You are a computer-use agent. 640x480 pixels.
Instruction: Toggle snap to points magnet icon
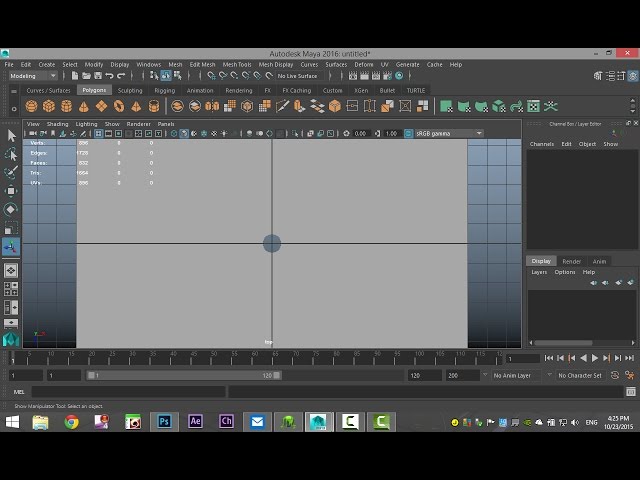234,76
